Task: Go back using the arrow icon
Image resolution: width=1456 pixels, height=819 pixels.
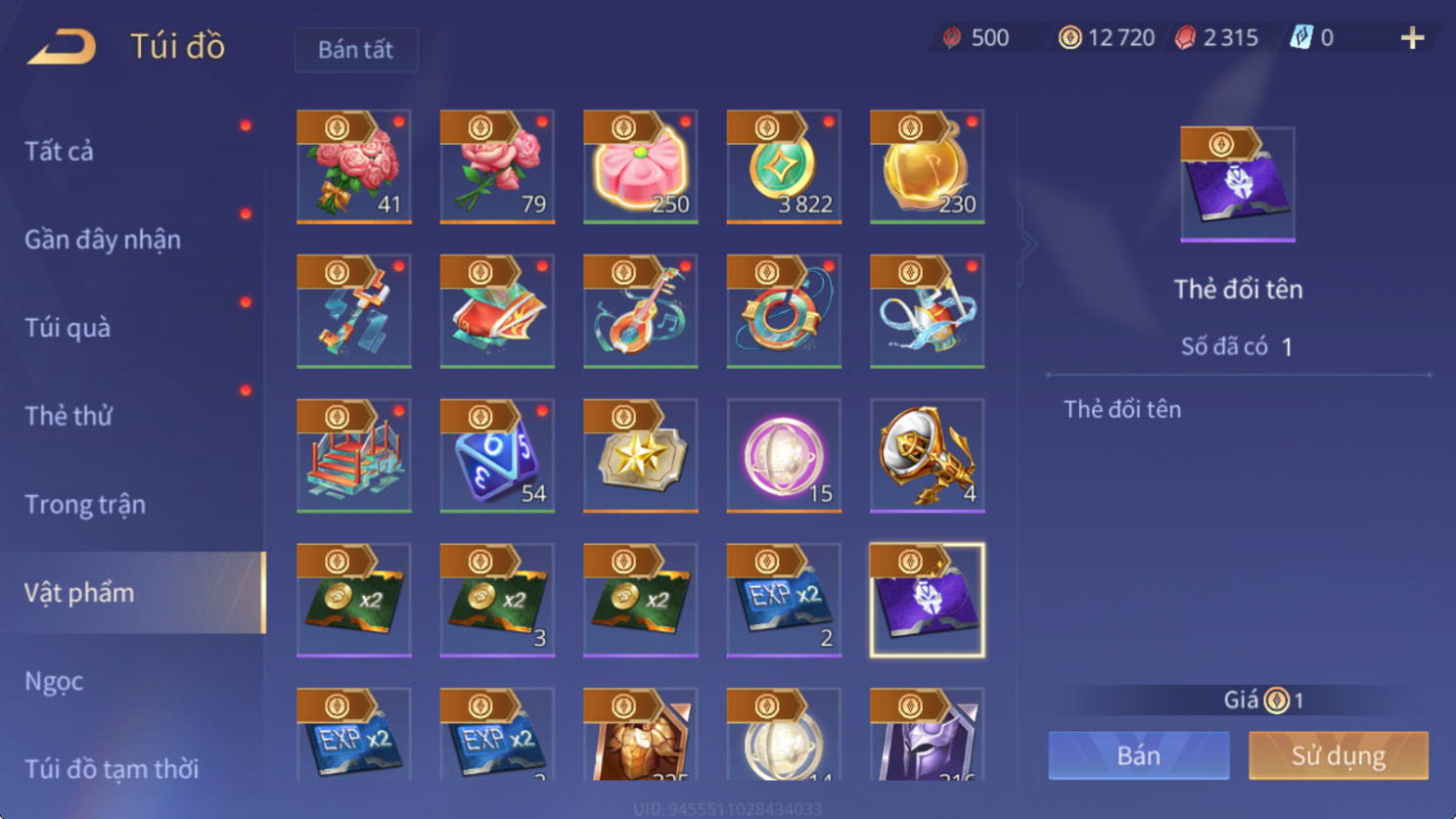Action: coord(62,46)
